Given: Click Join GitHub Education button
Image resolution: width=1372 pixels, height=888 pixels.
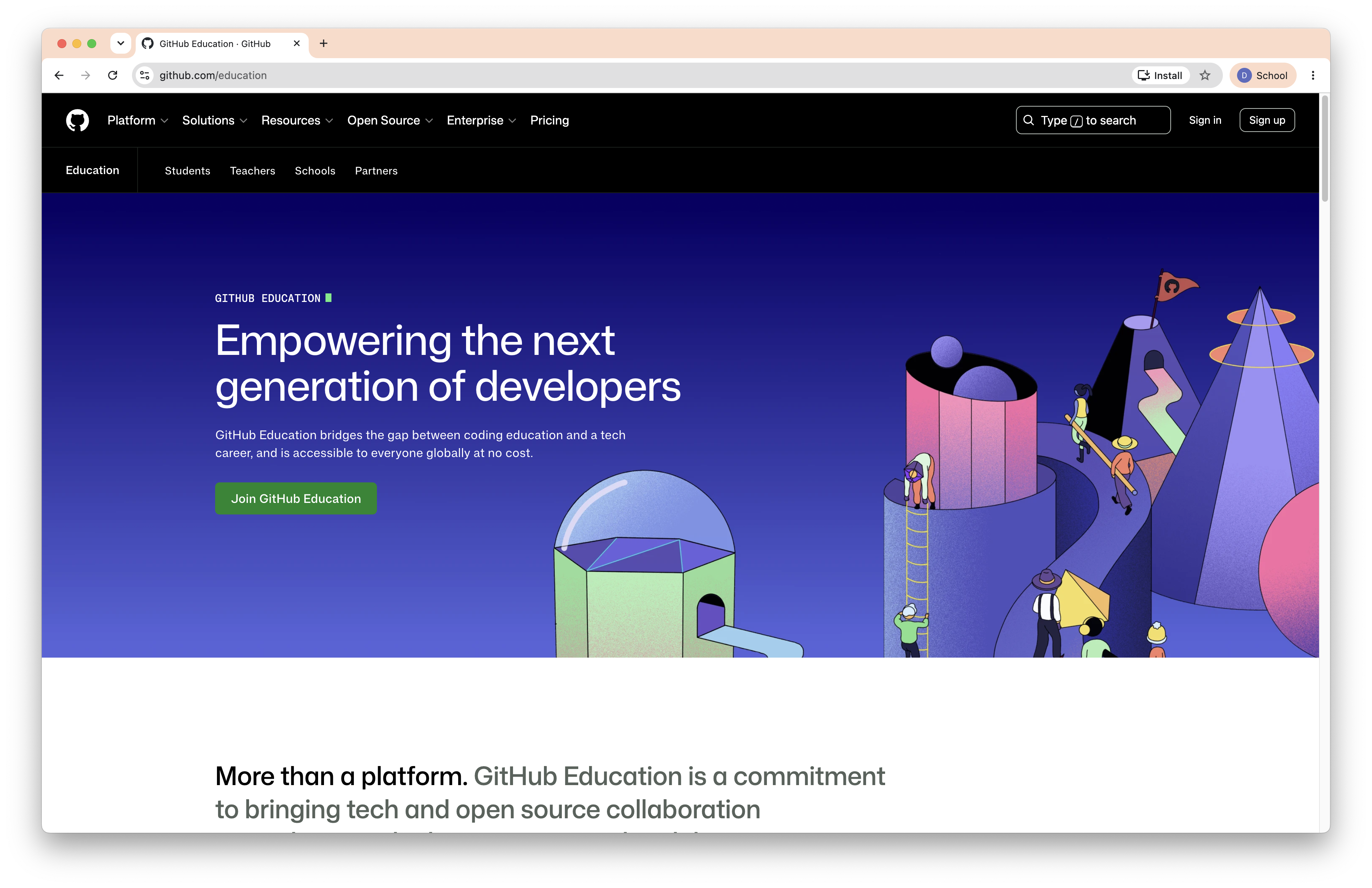Looking at the screenshot, I should click(x=296, y=498).
